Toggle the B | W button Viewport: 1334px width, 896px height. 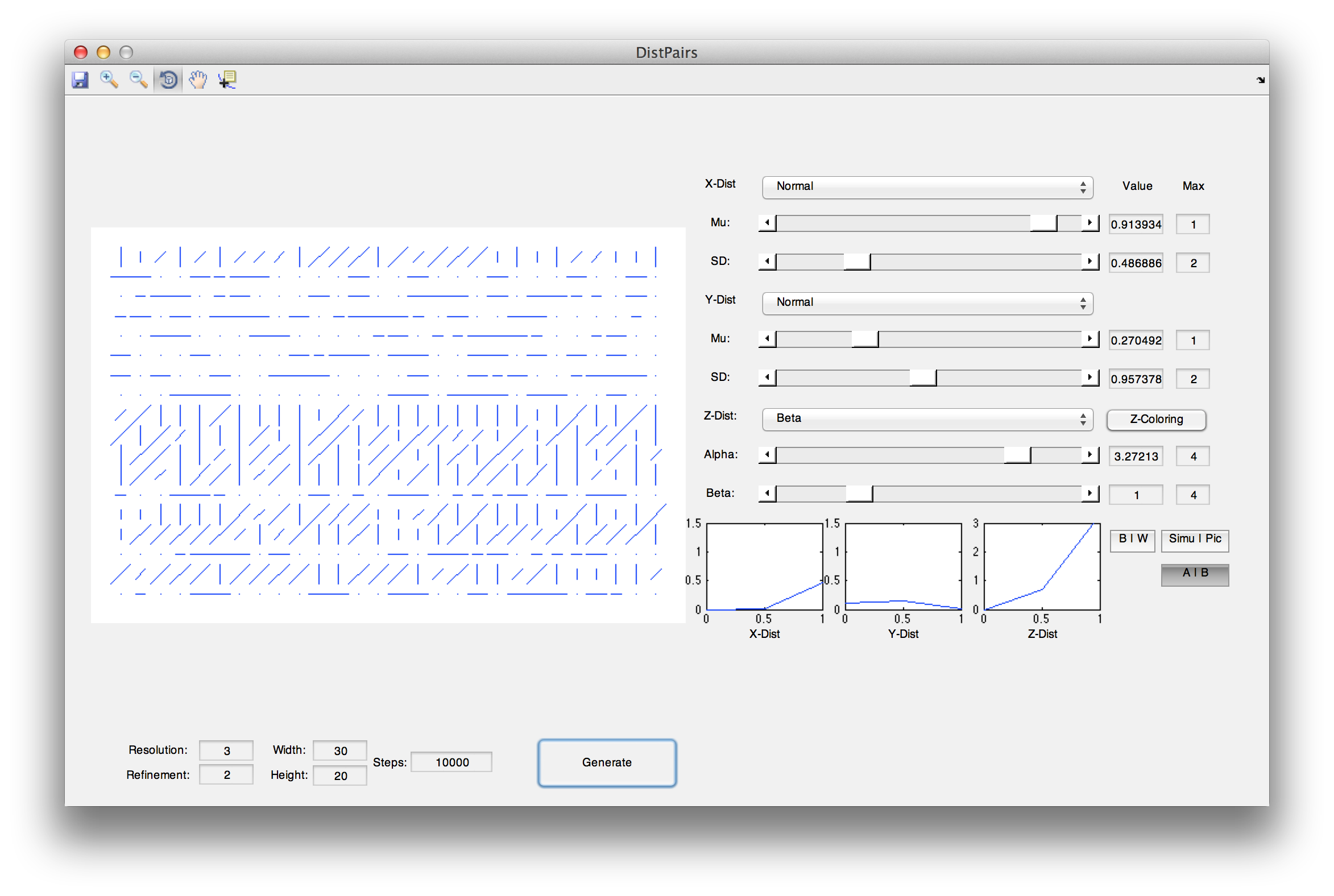coord(1132,540)
